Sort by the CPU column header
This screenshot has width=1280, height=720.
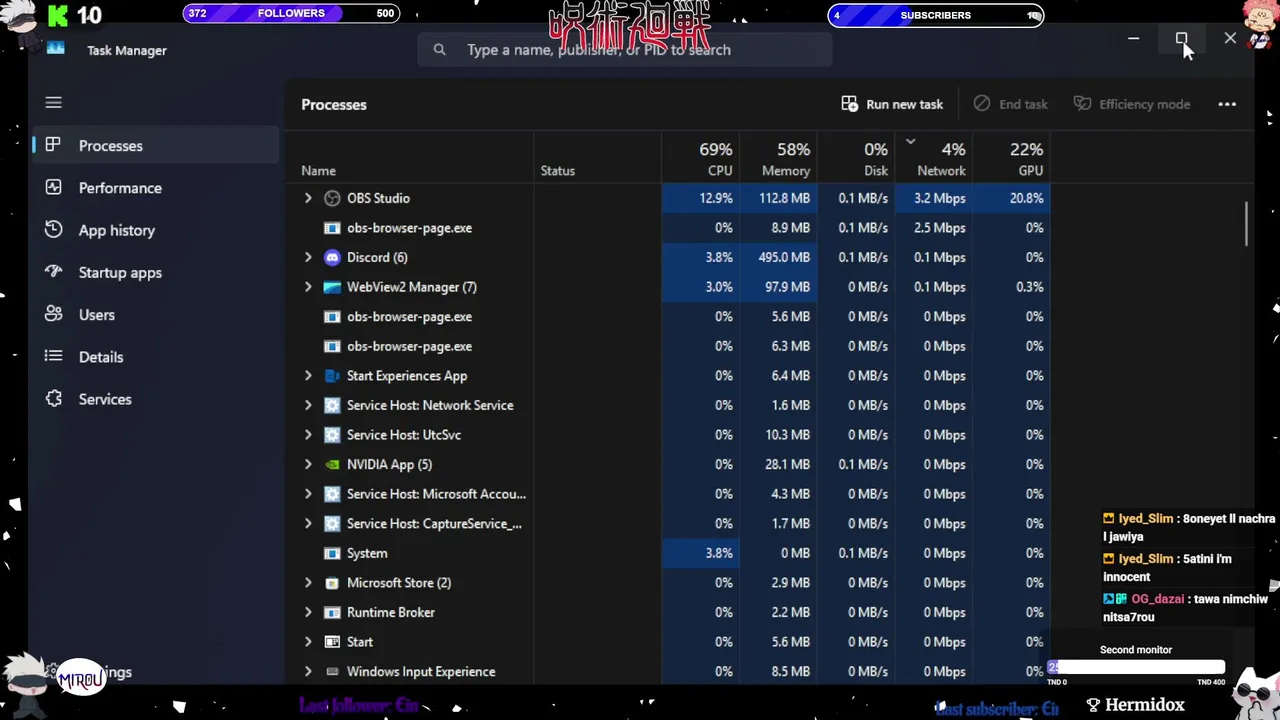click(701, 158)
